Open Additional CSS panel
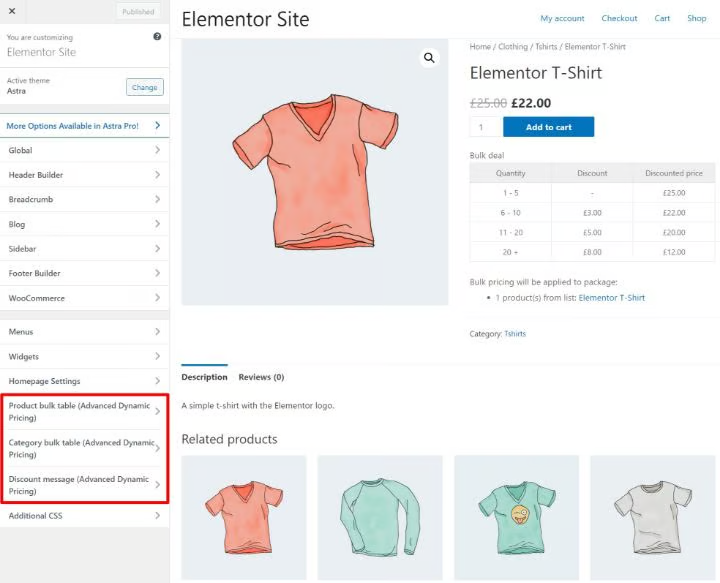Screen dimensions: 720x583 84,516
